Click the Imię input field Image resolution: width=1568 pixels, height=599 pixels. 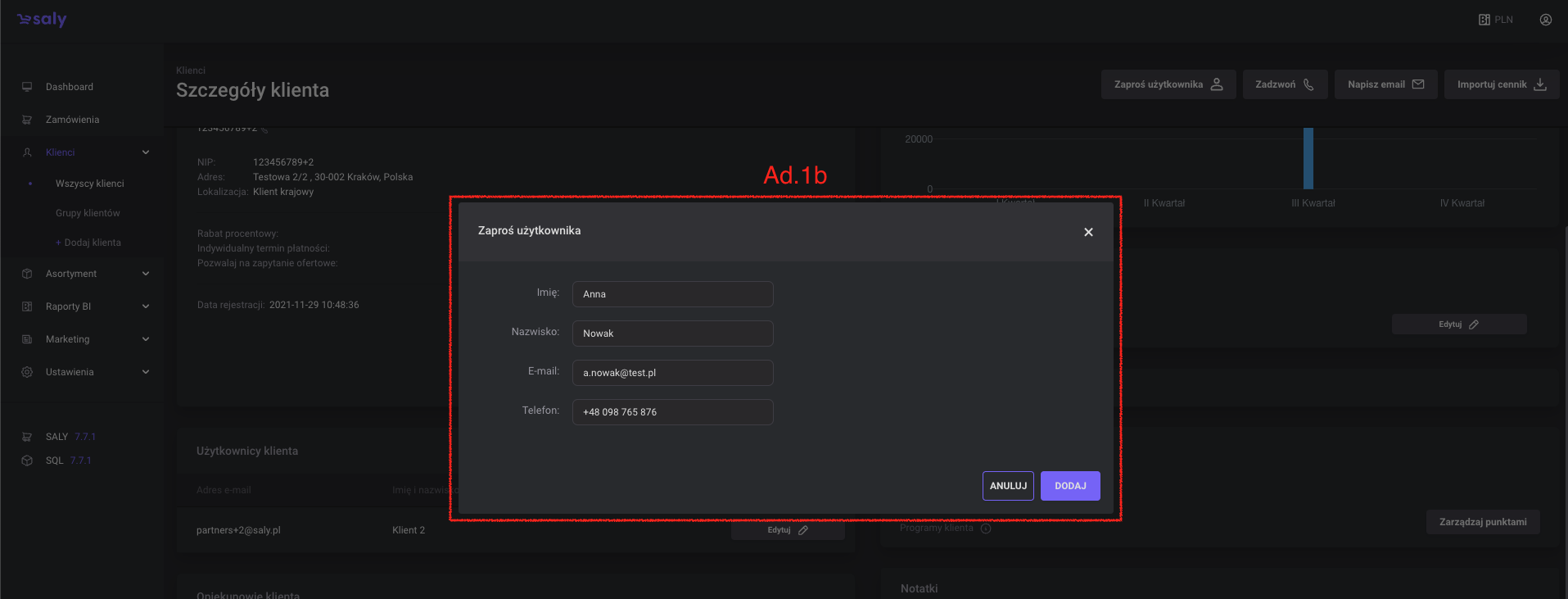[672, 294]
